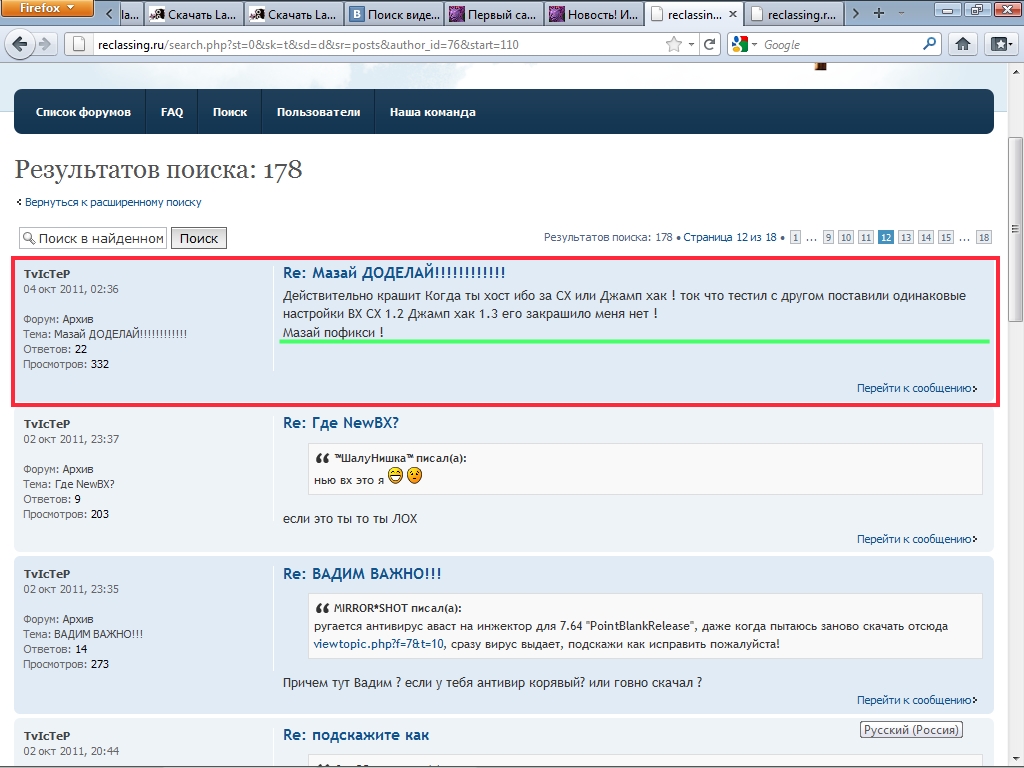The width and height of the screenshot is (1024, 768).
Task: Open a new tab with the plus button
Action: [879, 14]
